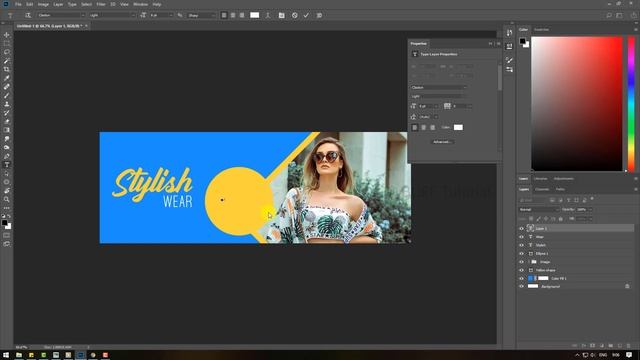640x360 pixels.
Task: Select the Eyedropper tool
Action: pyautogui.click(x=7, y=78)
